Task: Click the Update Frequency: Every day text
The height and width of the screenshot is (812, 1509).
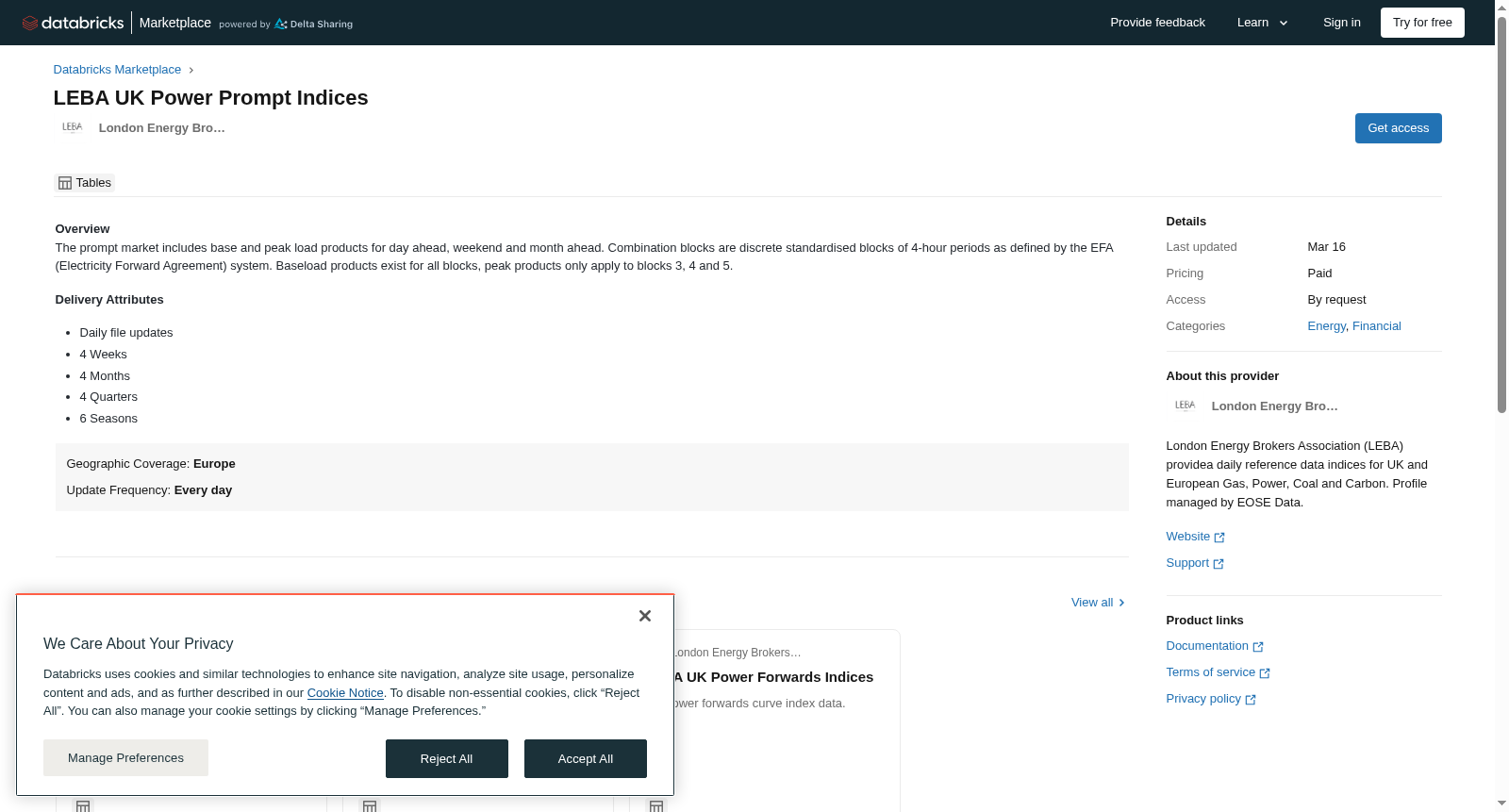Action: tap(149, 490)
